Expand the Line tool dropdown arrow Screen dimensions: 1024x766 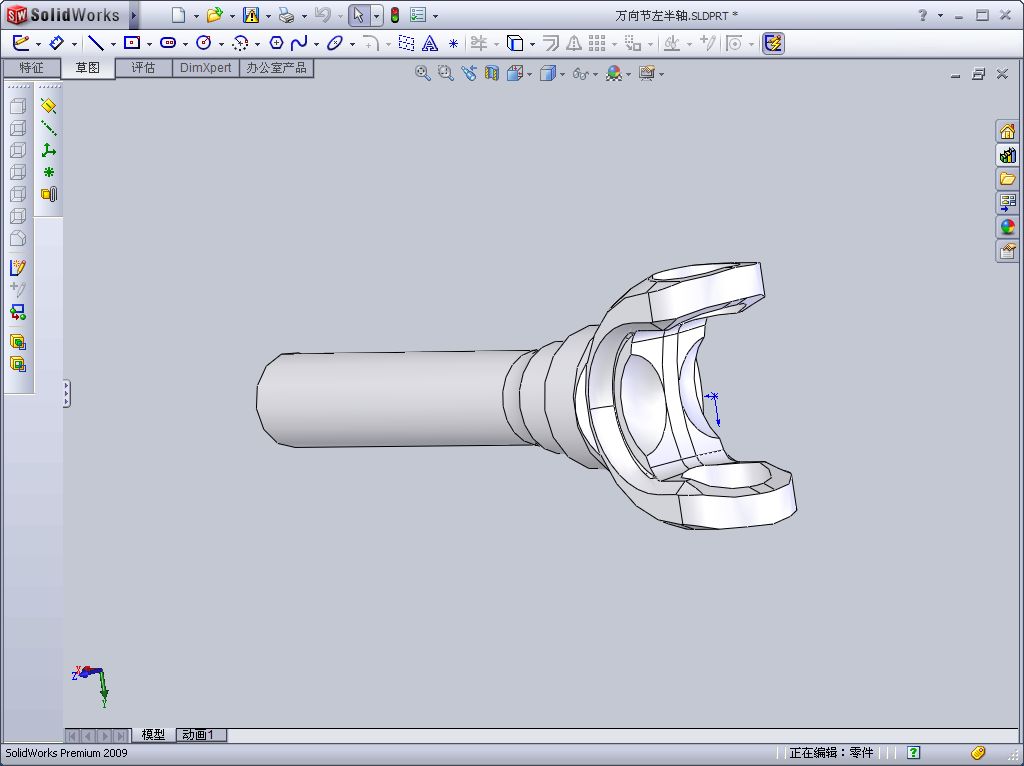pos(113,44)
